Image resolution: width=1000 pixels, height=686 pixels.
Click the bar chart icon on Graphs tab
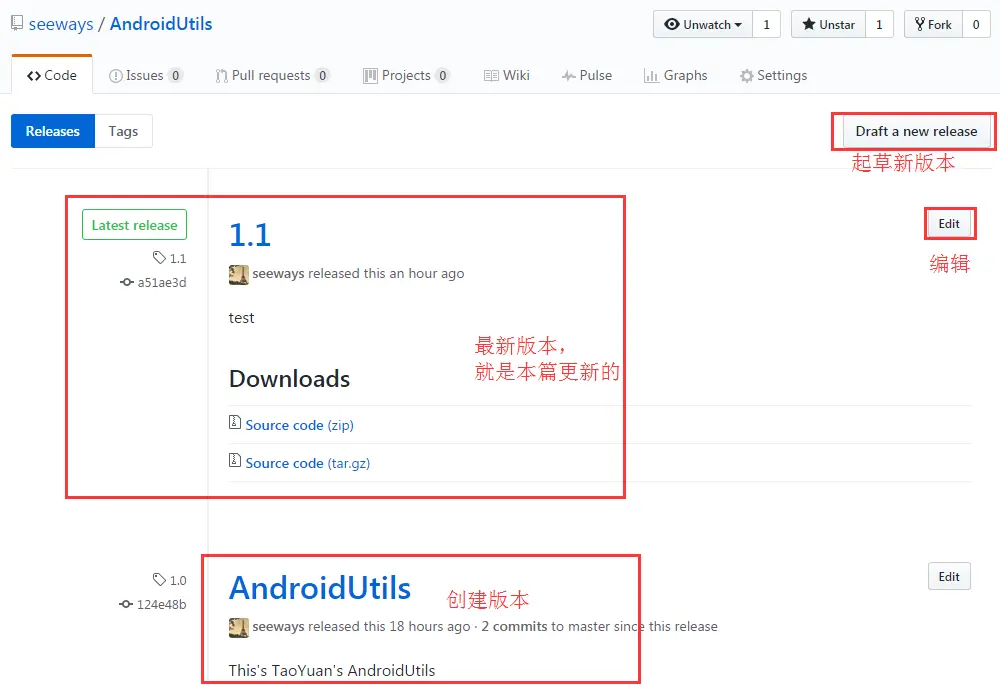pyautogui.click(x=651, y=76)
